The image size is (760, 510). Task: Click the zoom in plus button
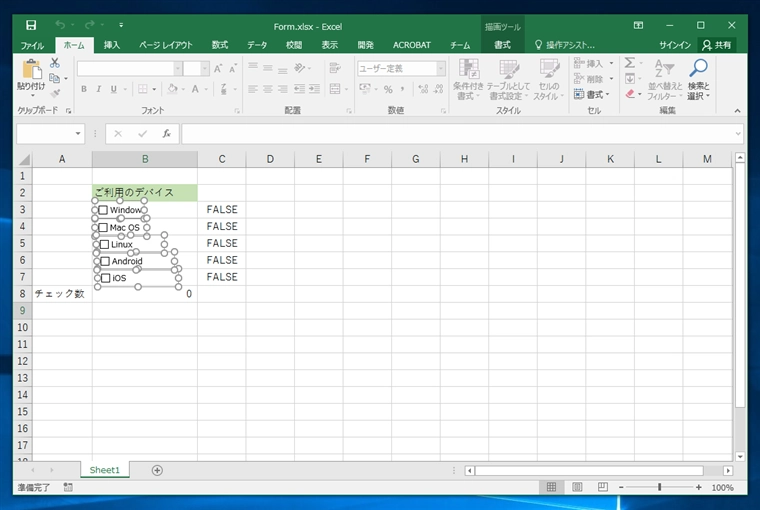698,487
